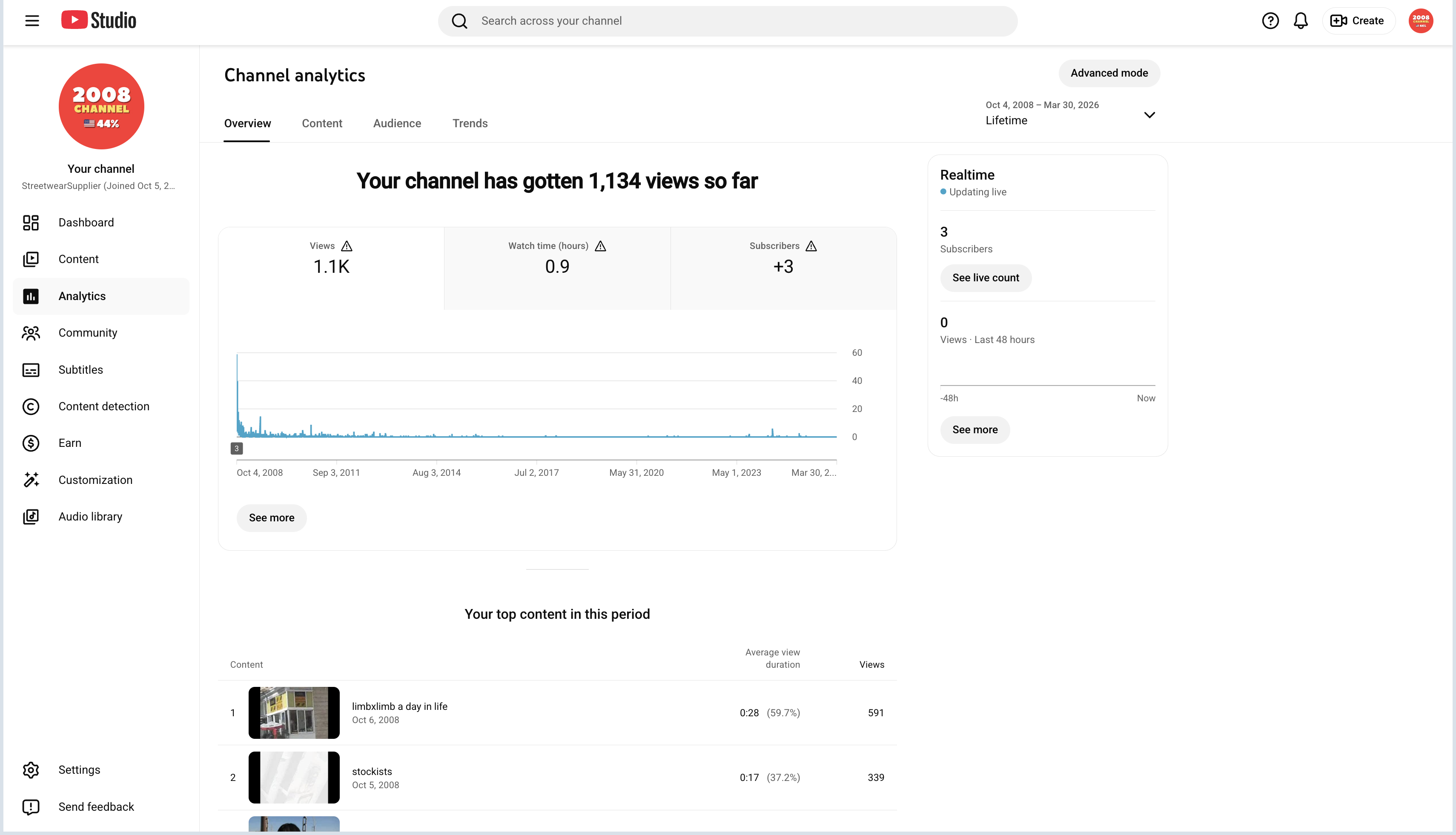1456x835 pixels.
Task: Click the Audio library icon
Action: [x=31, y=517]
